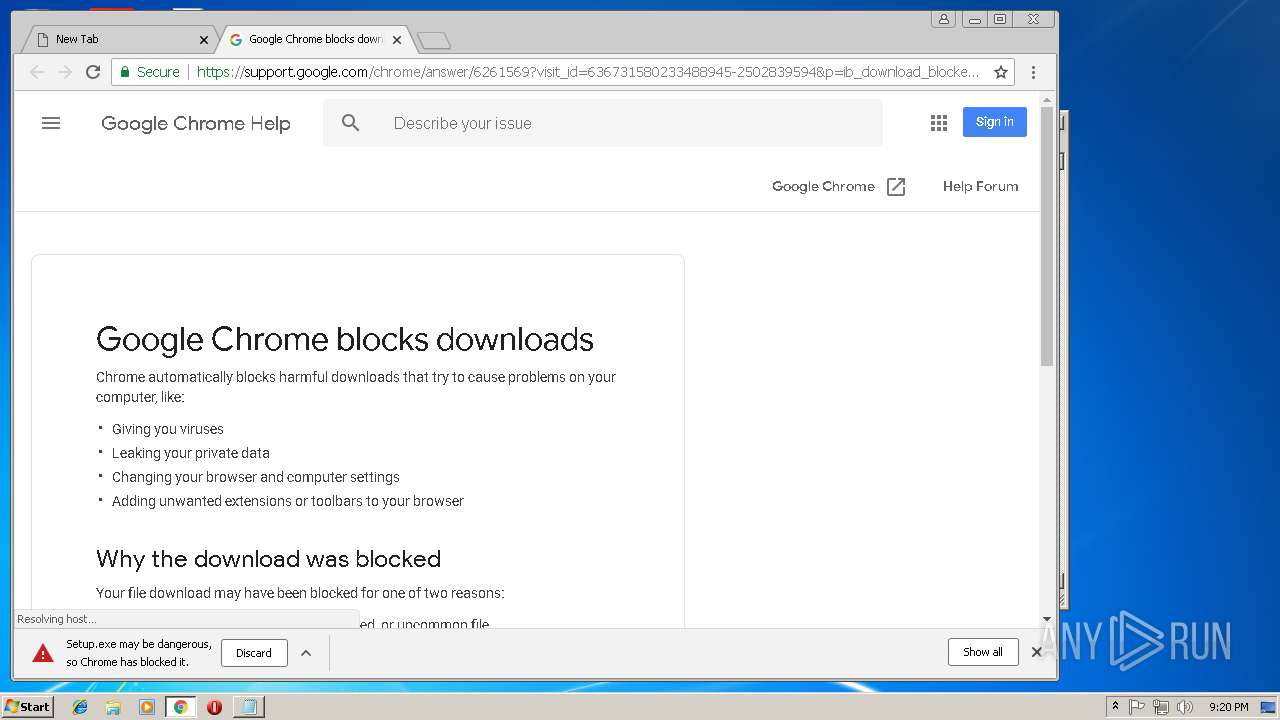Click the 'Giving you viruses' bullet
This screenshot has width=1280, height=720.
coord(168,429)
